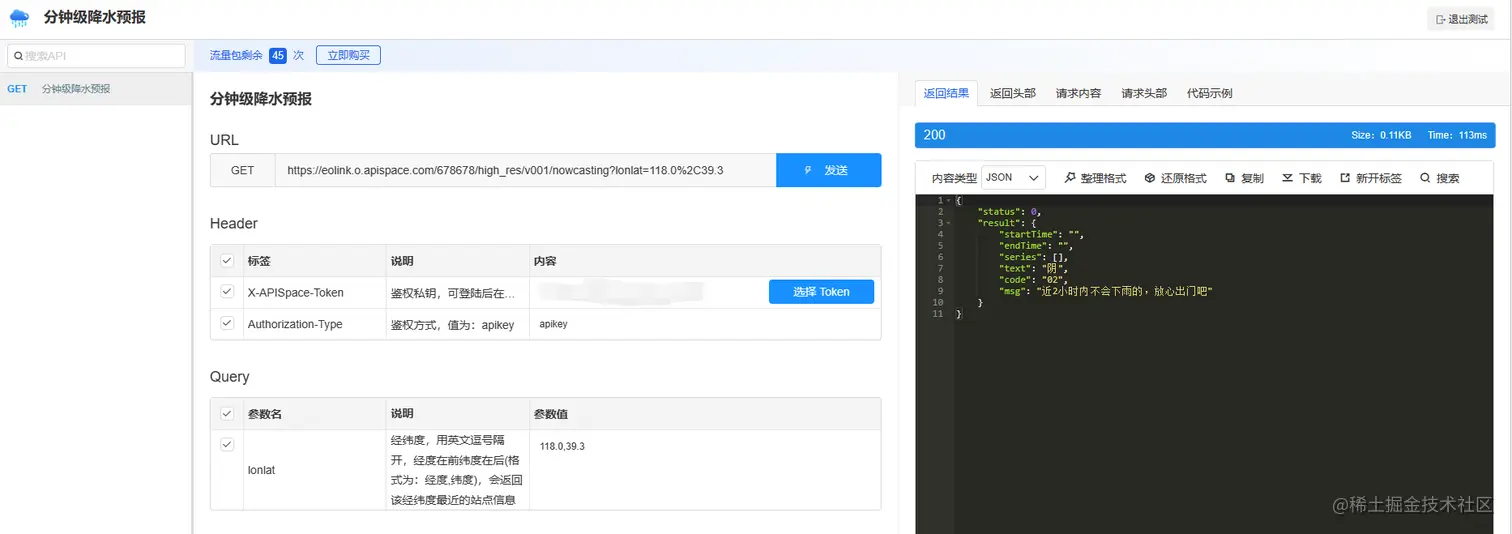This screenshot has width=1512, height=534.
Task: Click the 鉴权私钥 description cell
Action: click(454, 293)
